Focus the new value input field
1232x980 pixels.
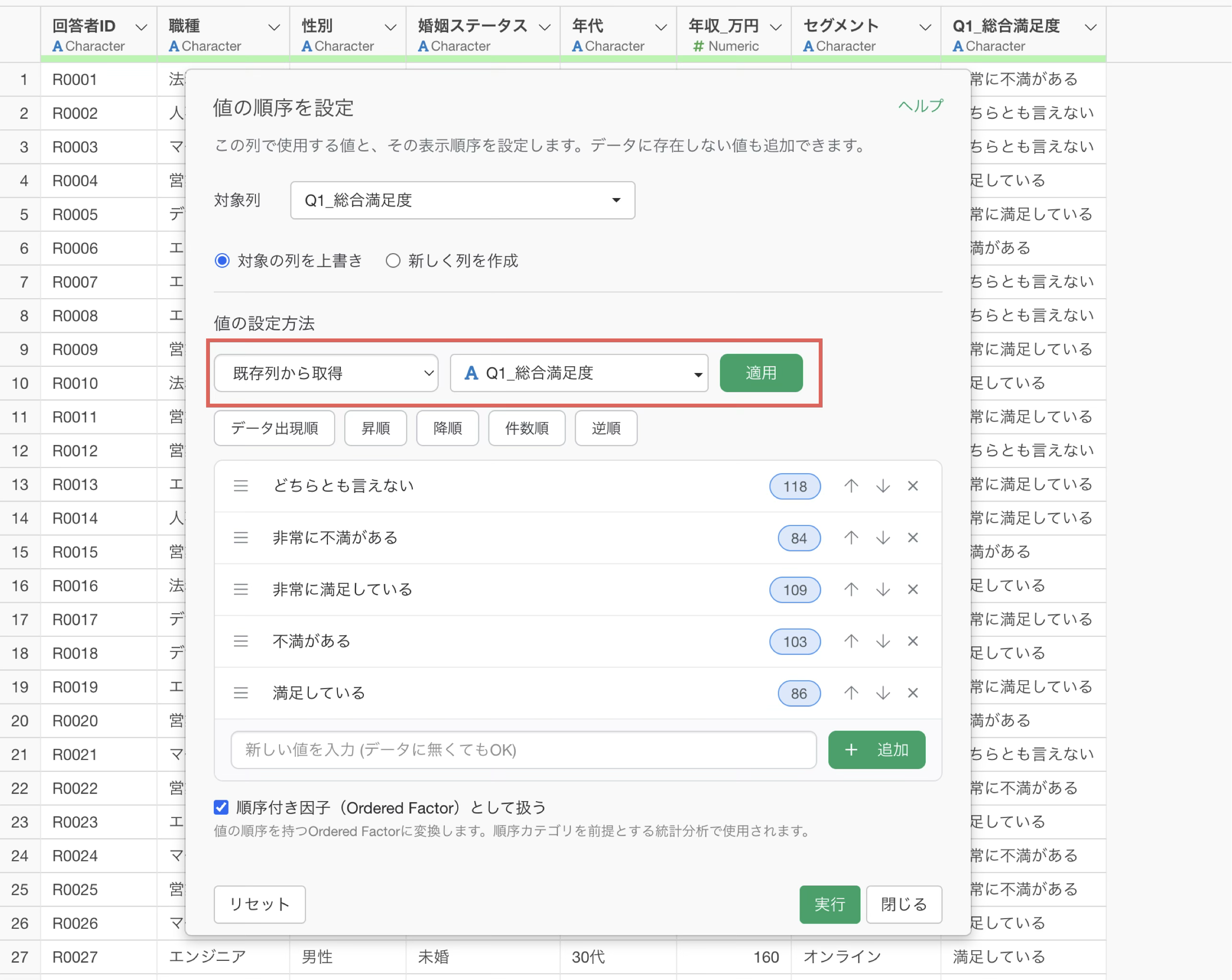click(x=523, y=750)
